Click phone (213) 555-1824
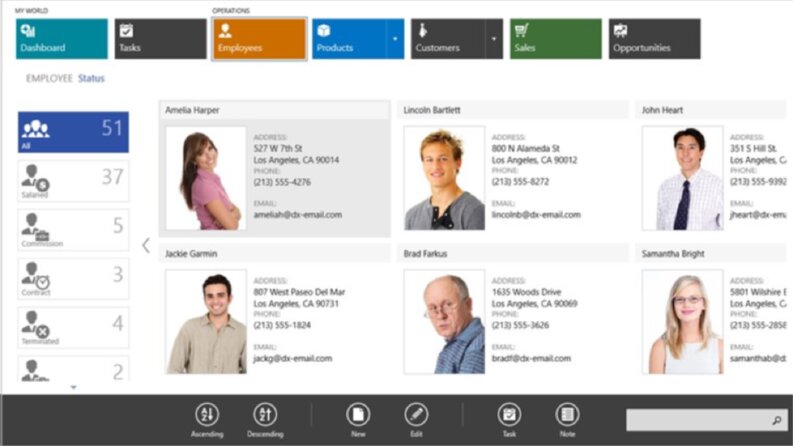The height and width of the screenshot is (446, 793). 282,325
